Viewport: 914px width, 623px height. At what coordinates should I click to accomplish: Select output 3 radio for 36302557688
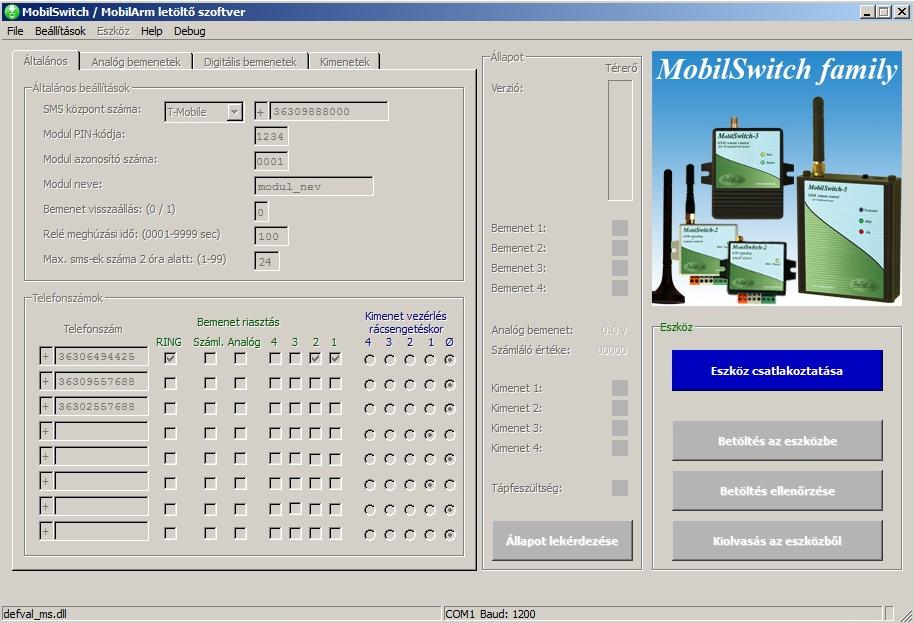tap(390, 410)
